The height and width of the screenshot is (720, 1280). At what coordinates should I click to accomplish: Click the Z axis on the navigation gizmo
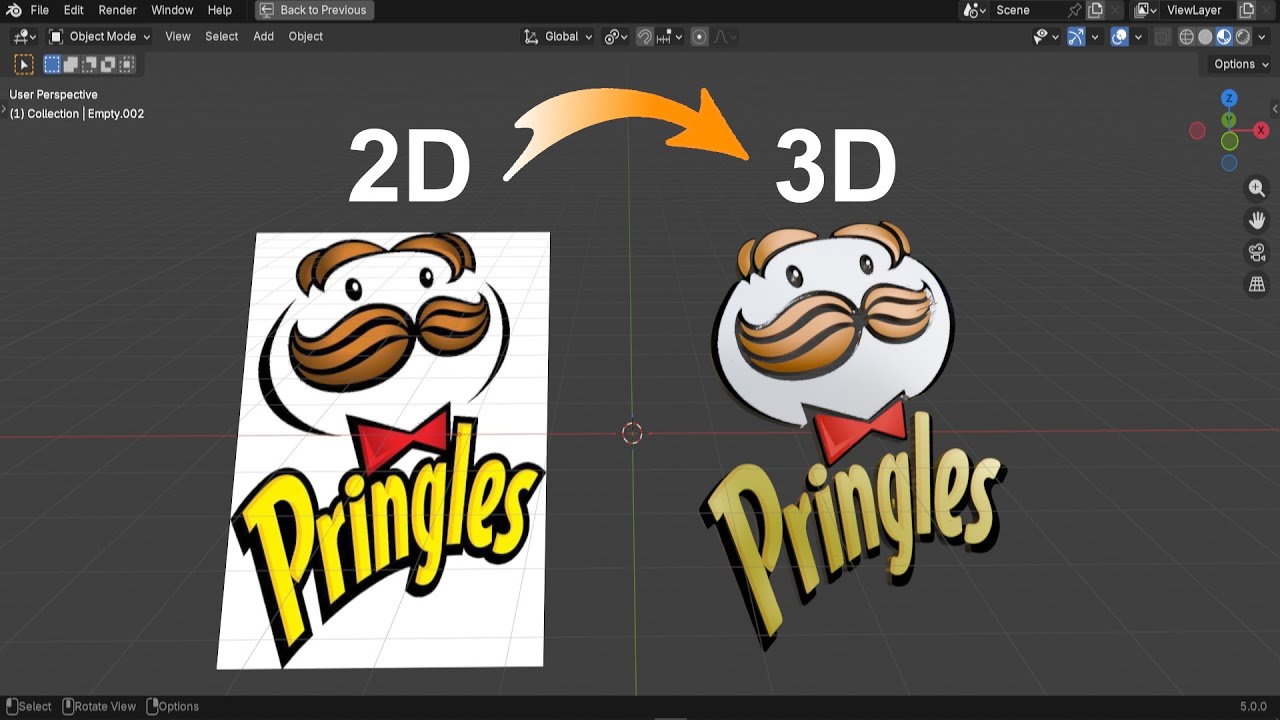[1229, 98]
